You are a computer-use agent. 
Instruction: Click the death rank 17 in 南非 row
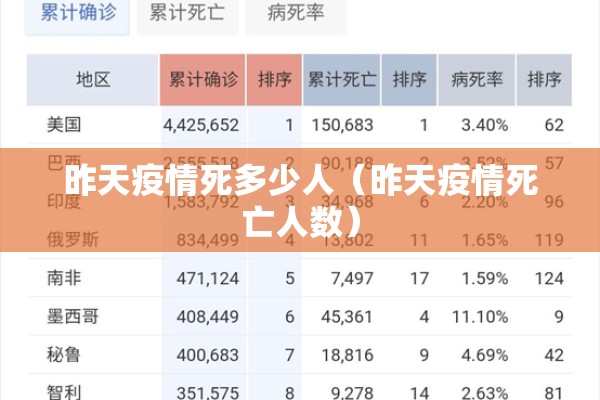(x=419, y=278)
